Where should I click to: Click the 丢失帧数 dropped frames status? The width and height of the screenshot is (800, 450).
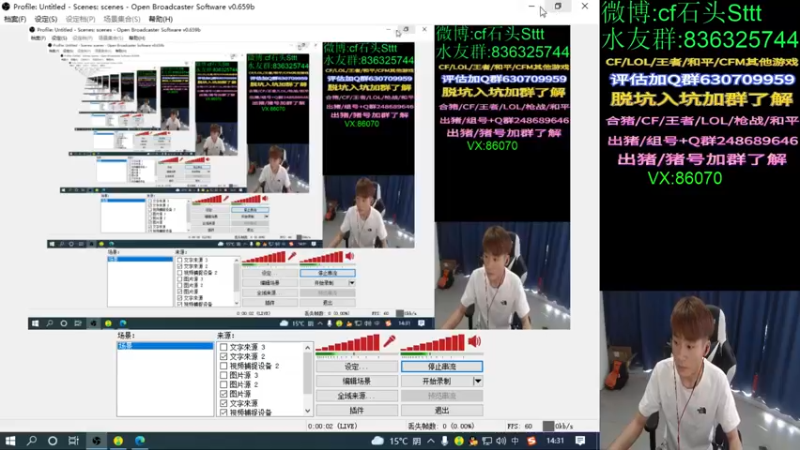click(441, 426)
